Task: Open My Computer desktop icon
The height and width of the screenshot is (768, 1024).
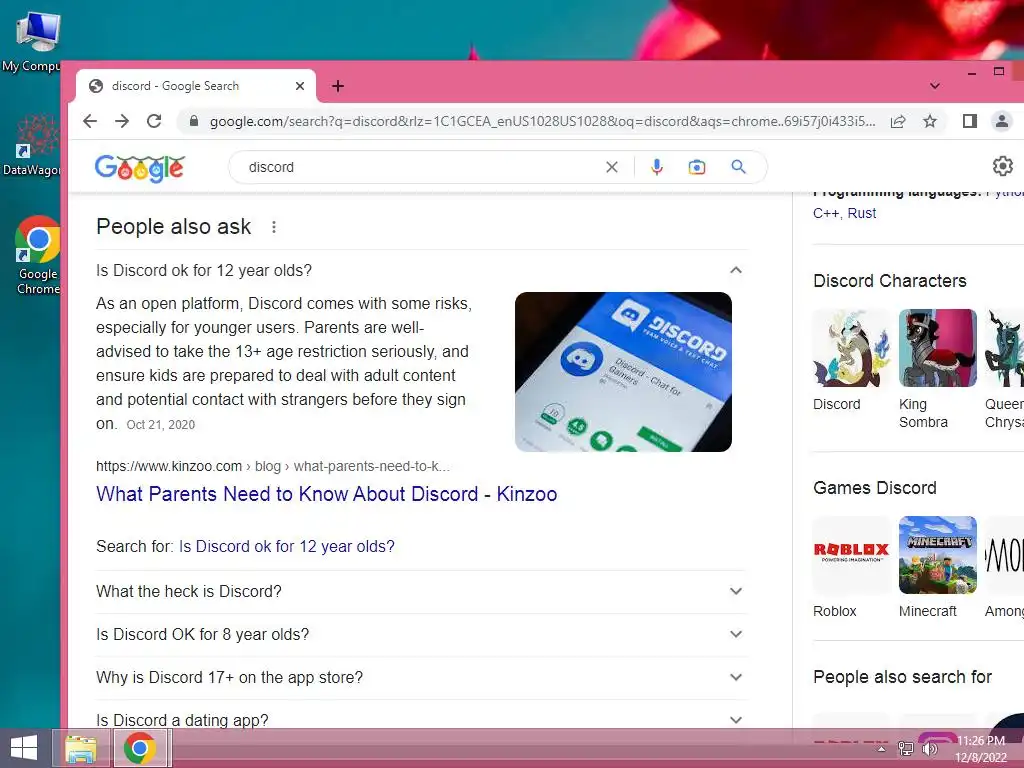Action: (36, 40)
